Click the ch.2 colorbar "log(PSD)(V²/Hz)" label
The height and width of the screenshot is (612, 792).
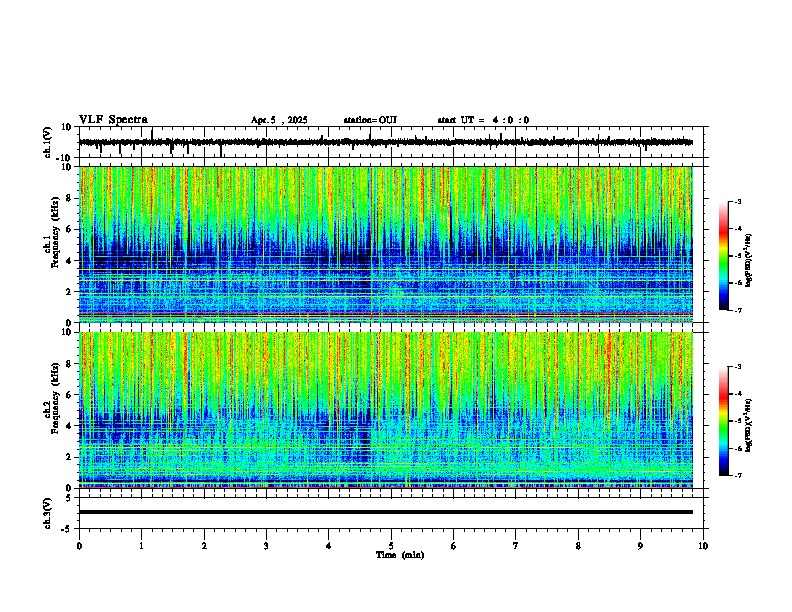pyautogui.click(x=749, y=425)
